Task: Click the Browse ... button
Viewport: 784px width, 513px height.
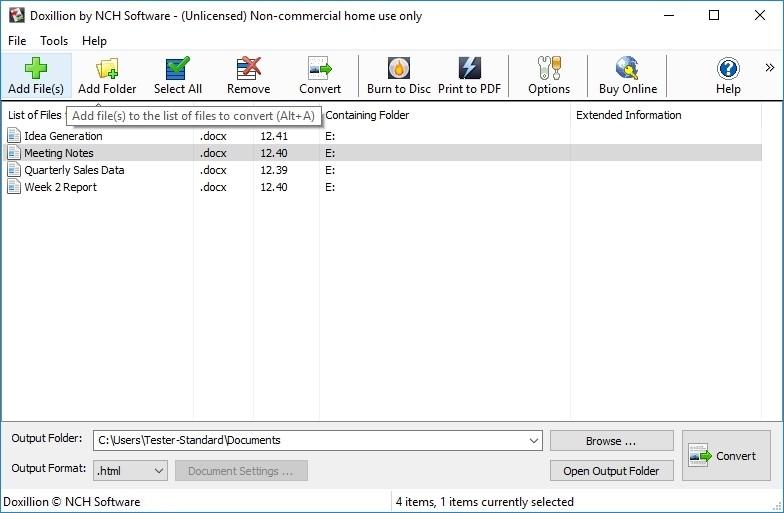Action: point(612,441)
